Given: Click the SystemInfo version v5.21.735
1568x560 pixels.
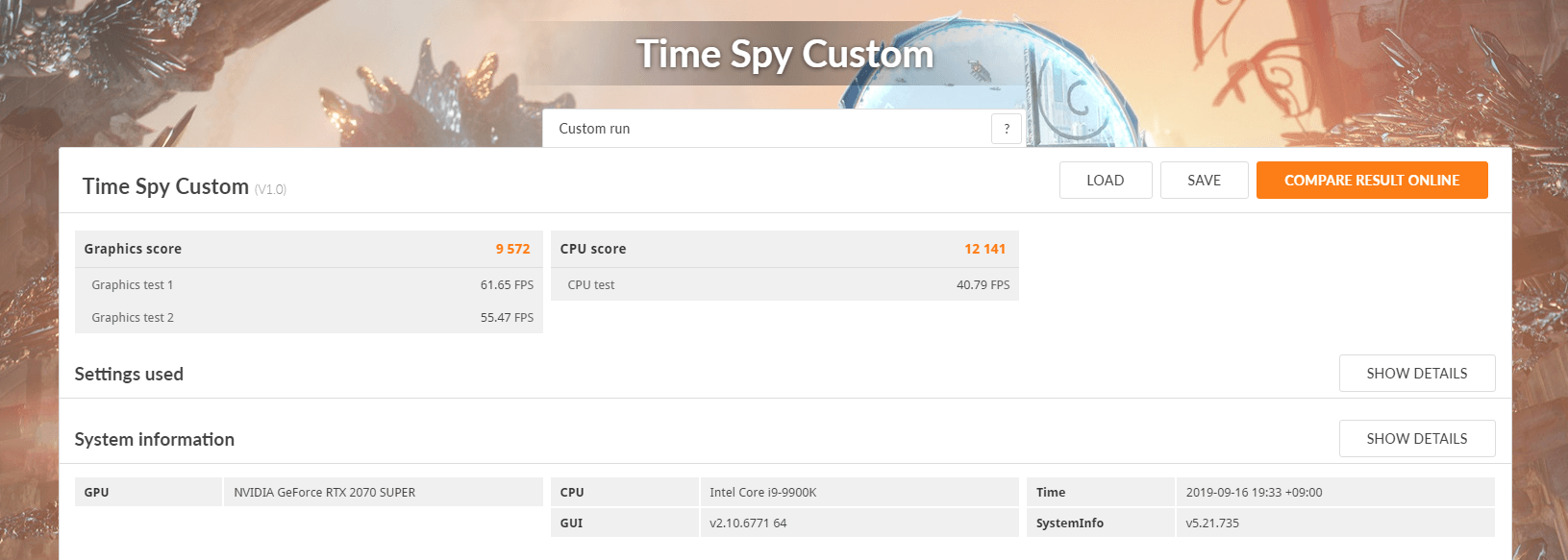Looking at the screenshot, I should 1212,523.
